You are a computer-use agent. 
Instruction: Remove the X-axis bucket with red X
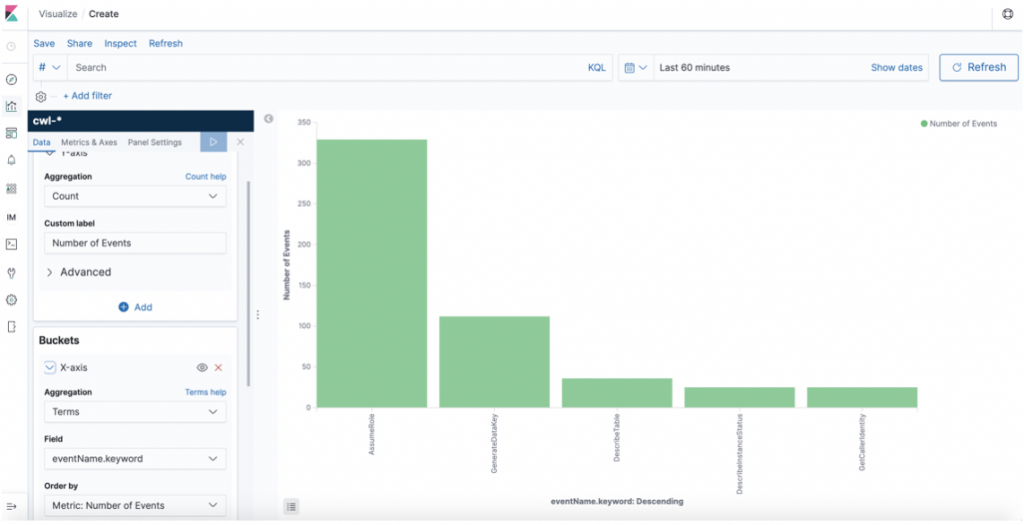coord(218,368)
